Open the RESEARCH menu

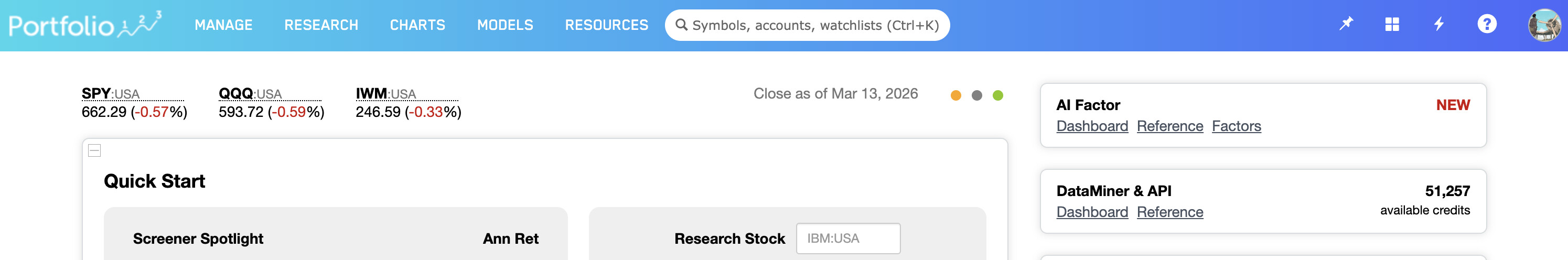coord(321,25)
